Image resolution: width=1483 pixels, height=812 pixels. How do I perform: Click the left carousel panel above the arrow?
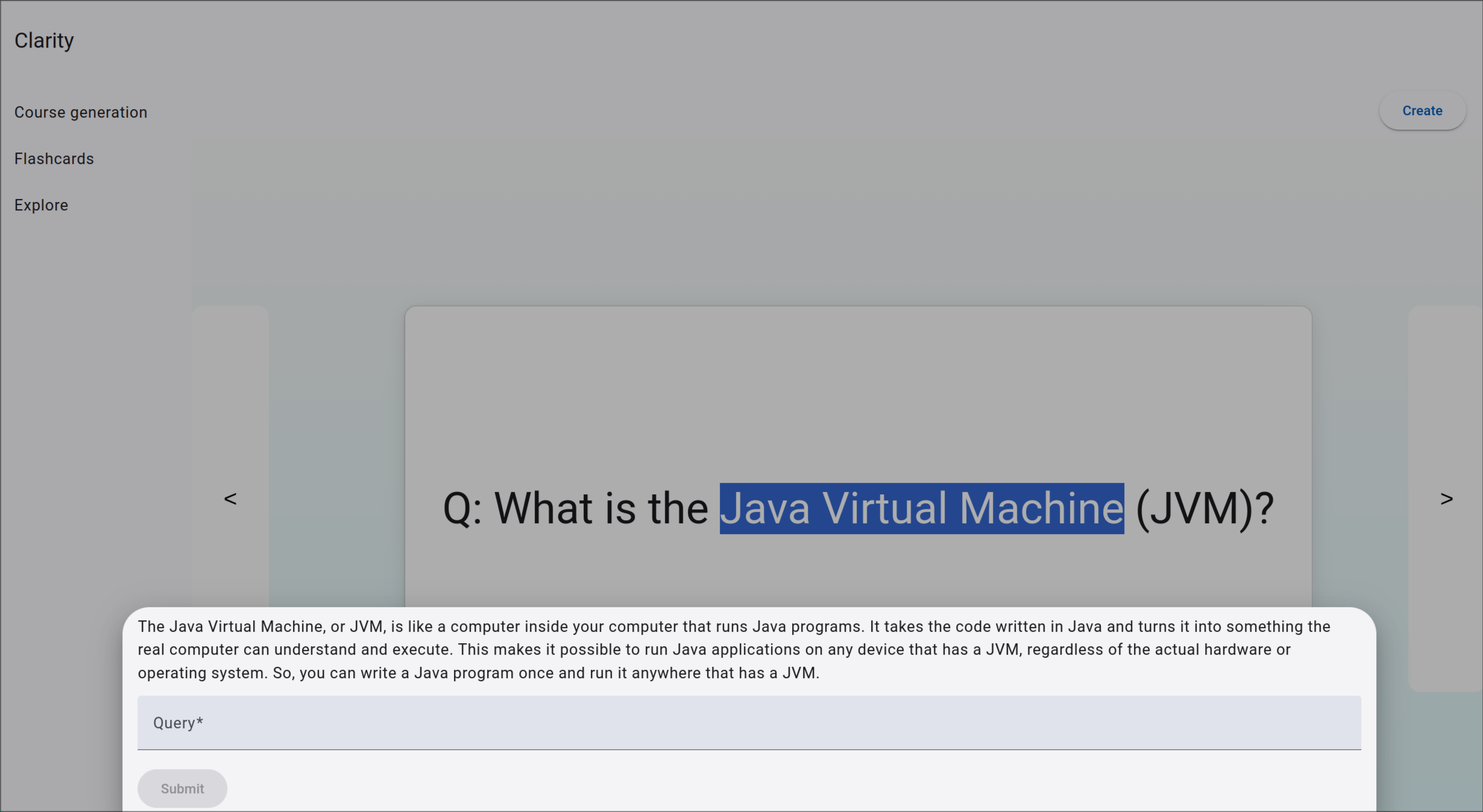click(230, 392)
